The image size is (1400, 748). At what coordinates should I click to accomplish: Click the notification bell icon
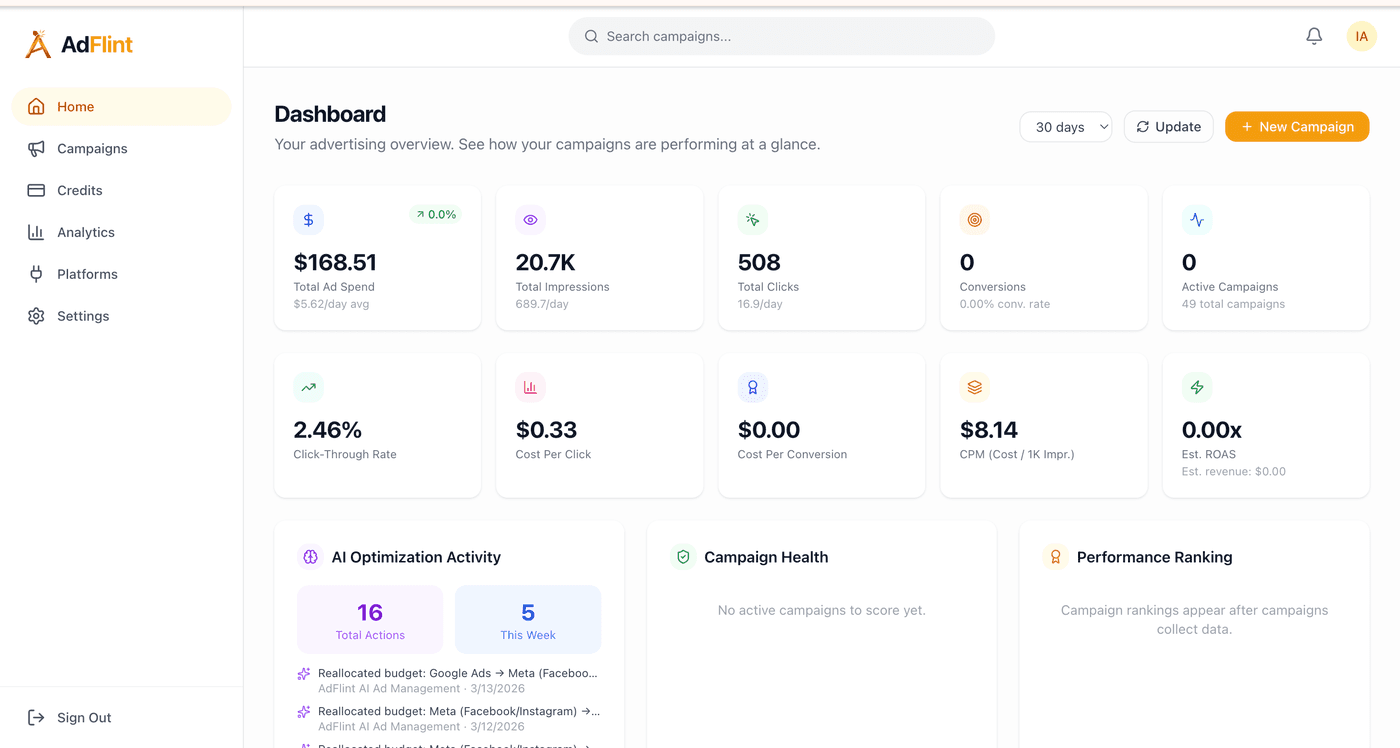[x=1314, y=35]
